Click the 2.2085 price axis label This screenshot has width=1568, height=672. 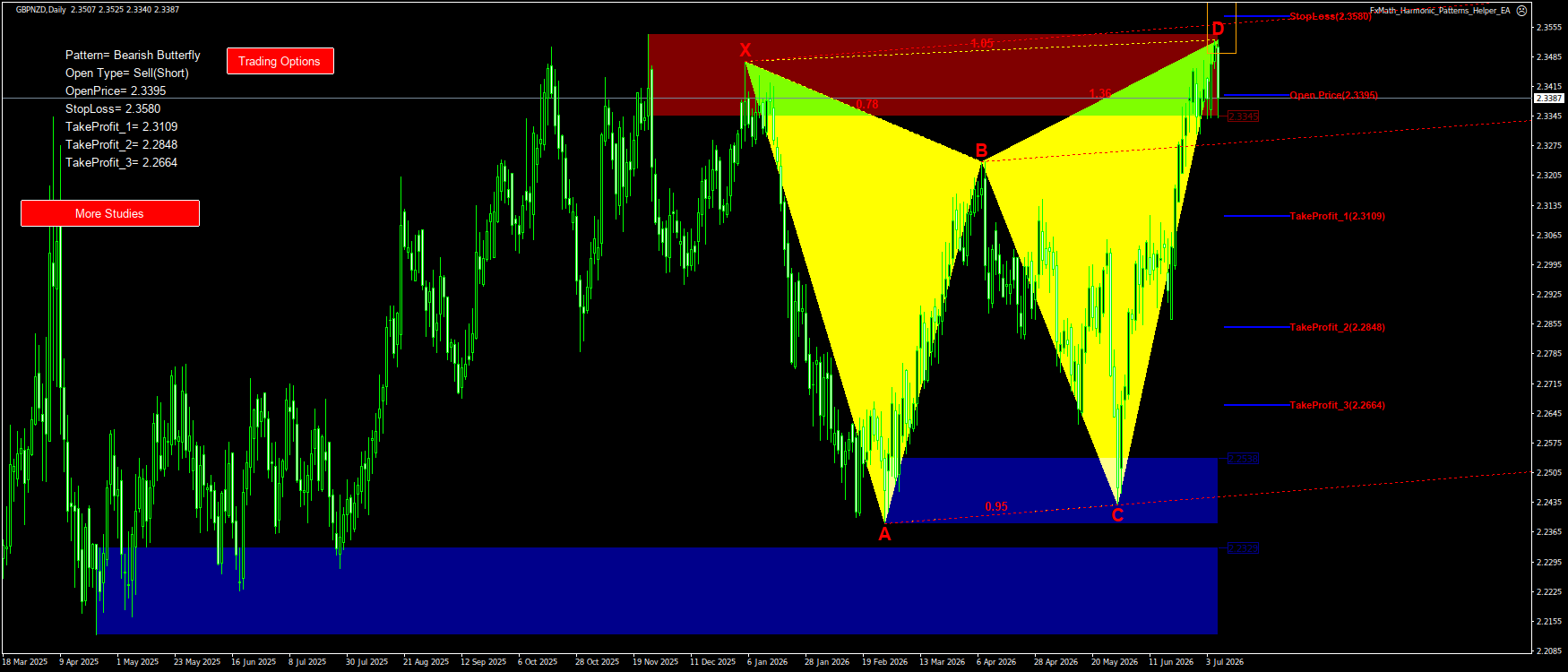(x=1549, y=650)
